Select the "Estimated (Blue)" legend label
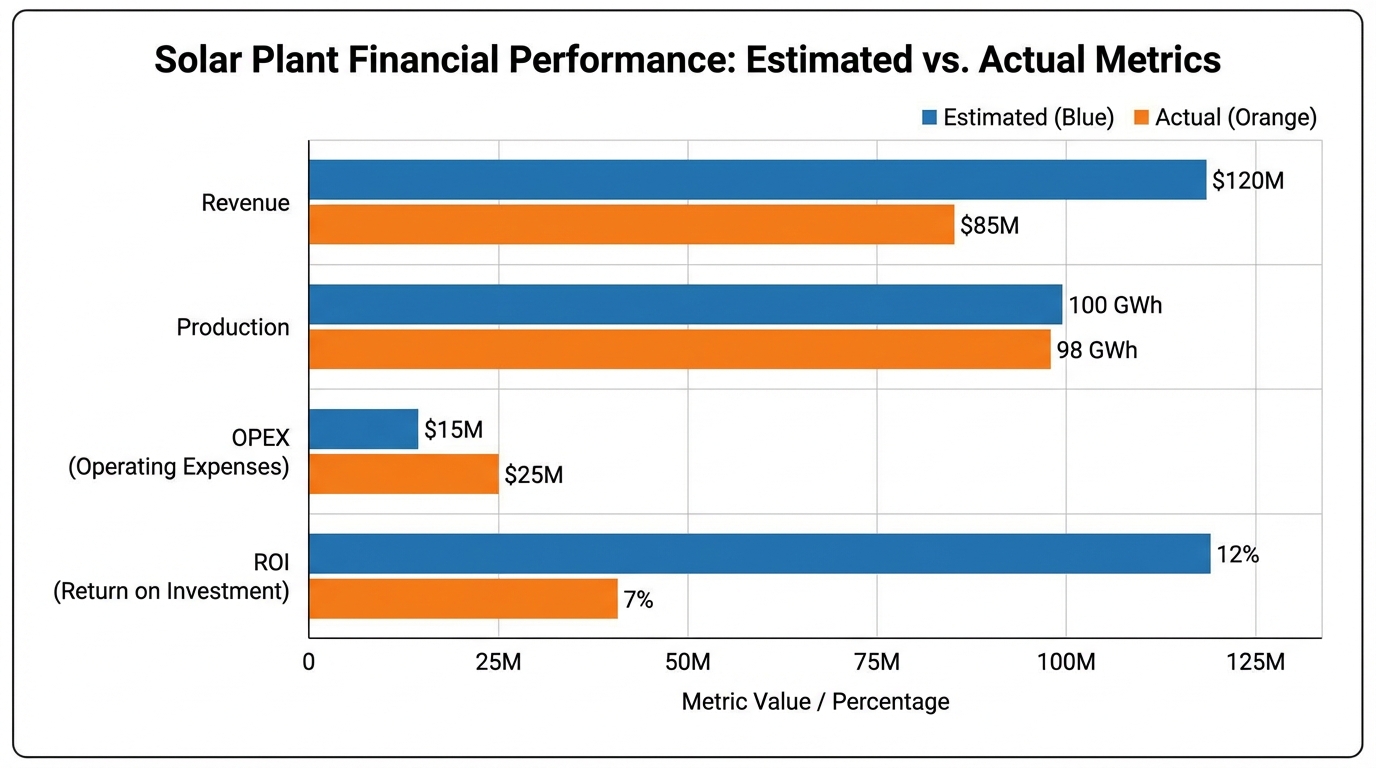The image size is (1376, 768). point(1028,118)
